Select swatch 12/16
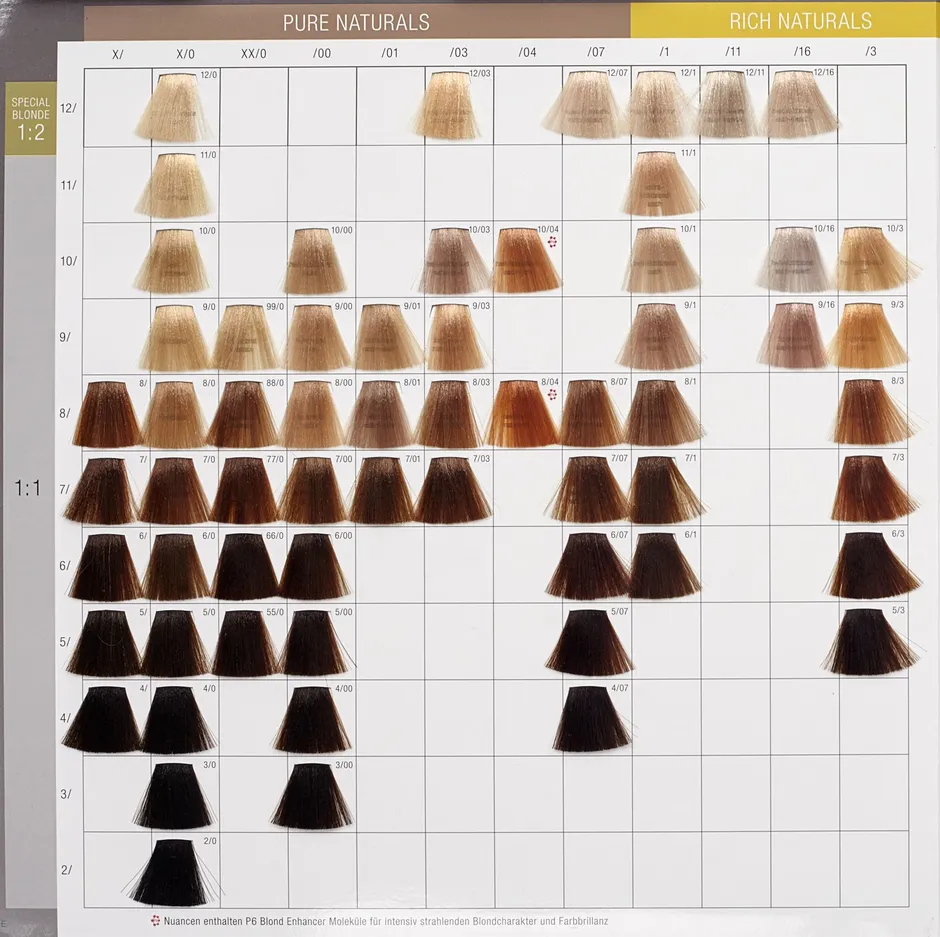The height and width of the screenshot is (937, 940). [x=802, y=106]
